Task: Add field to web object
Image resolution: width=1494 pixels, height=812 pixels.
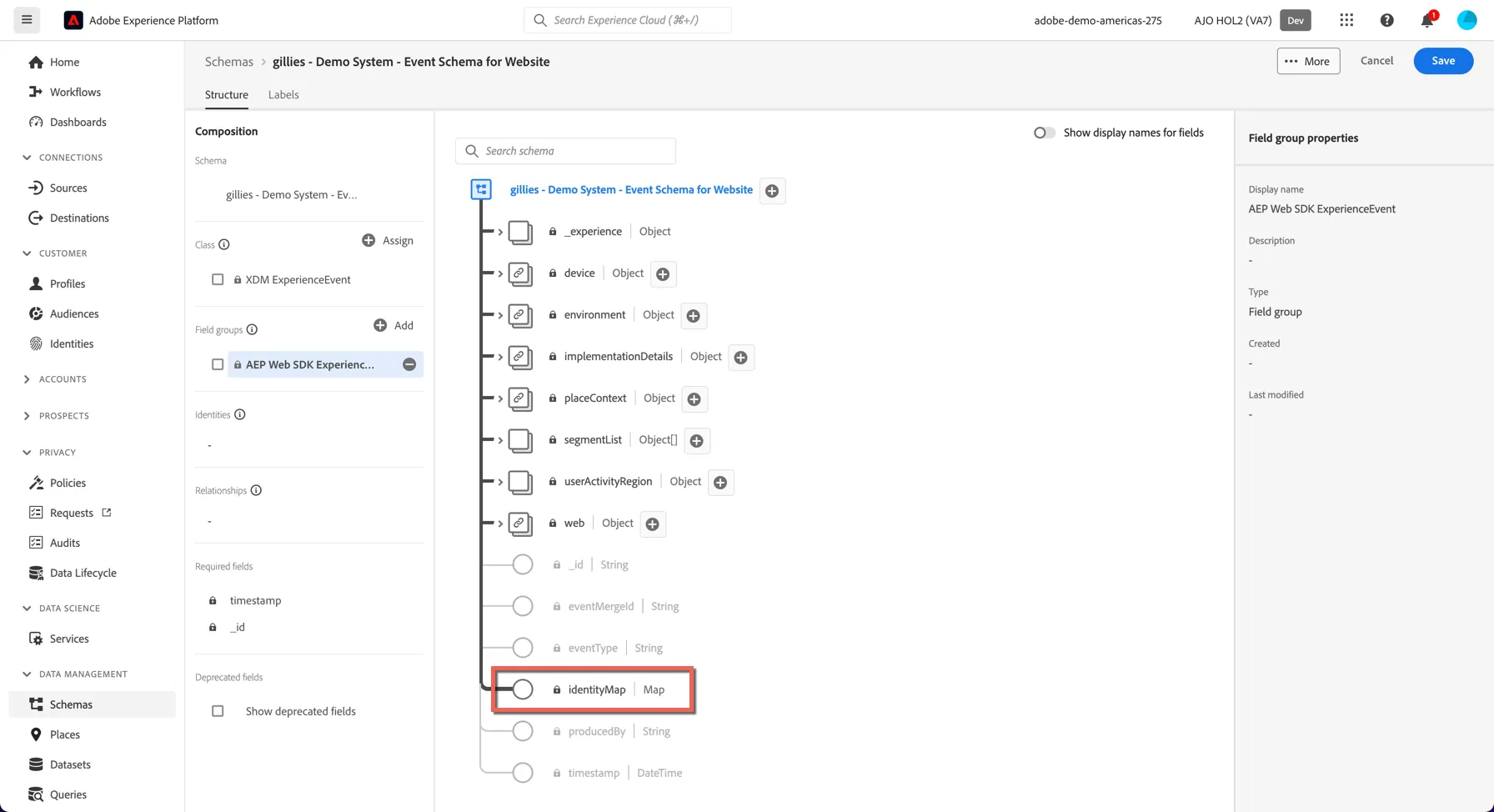Action: point(653,524)
